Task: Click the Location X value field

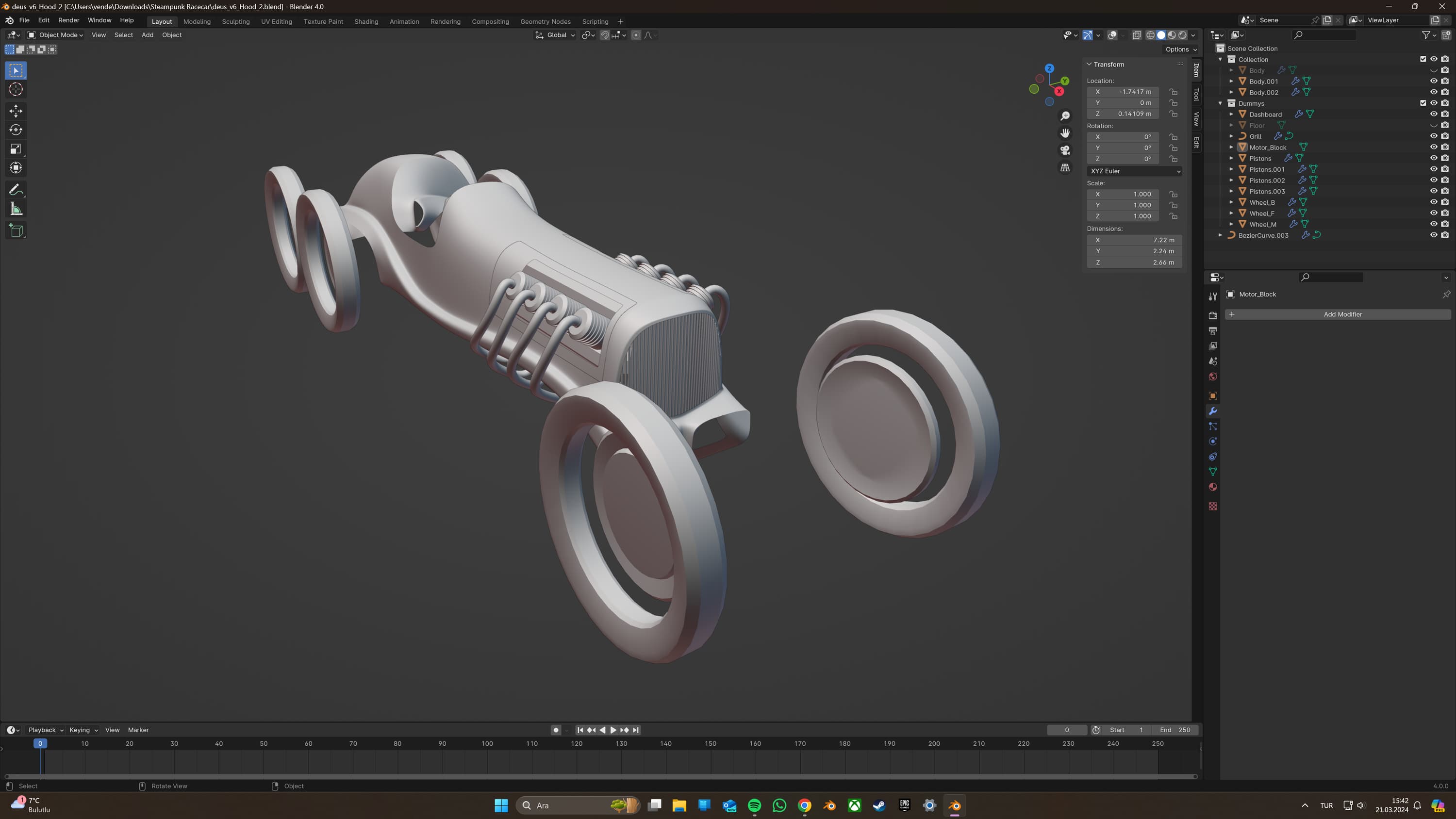Action: click(1123, 92)
